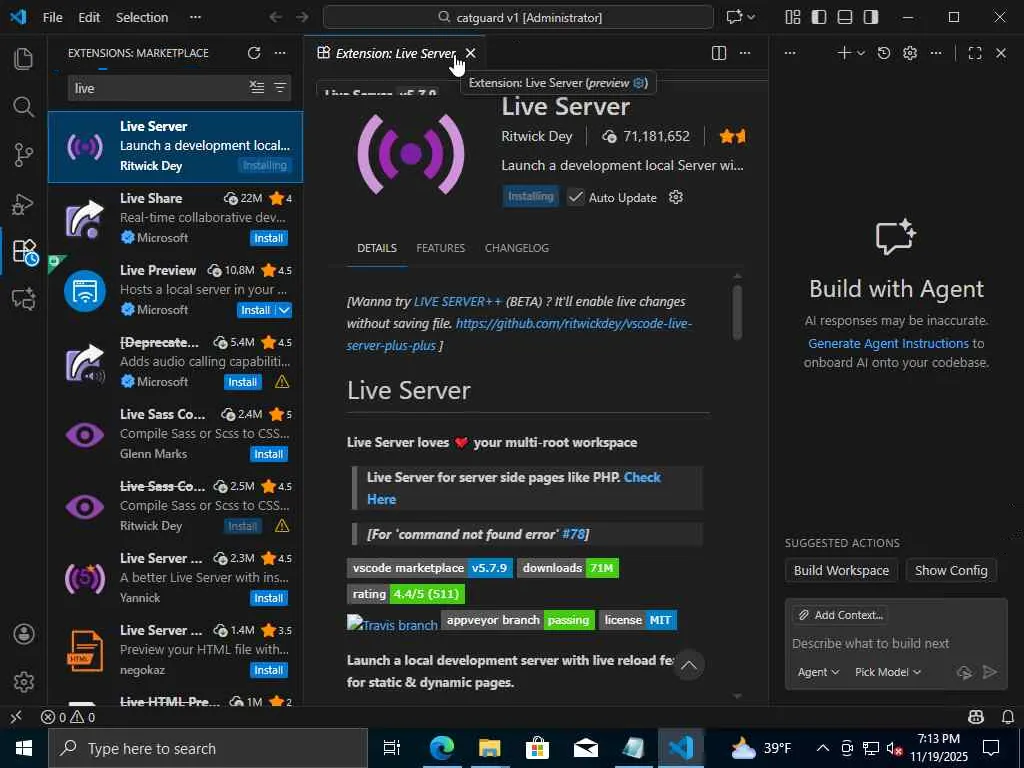Select the Extensions activity bar icon
Image resolution: width=1024 pixels, height=768 pixels.
tap(25, 251)
